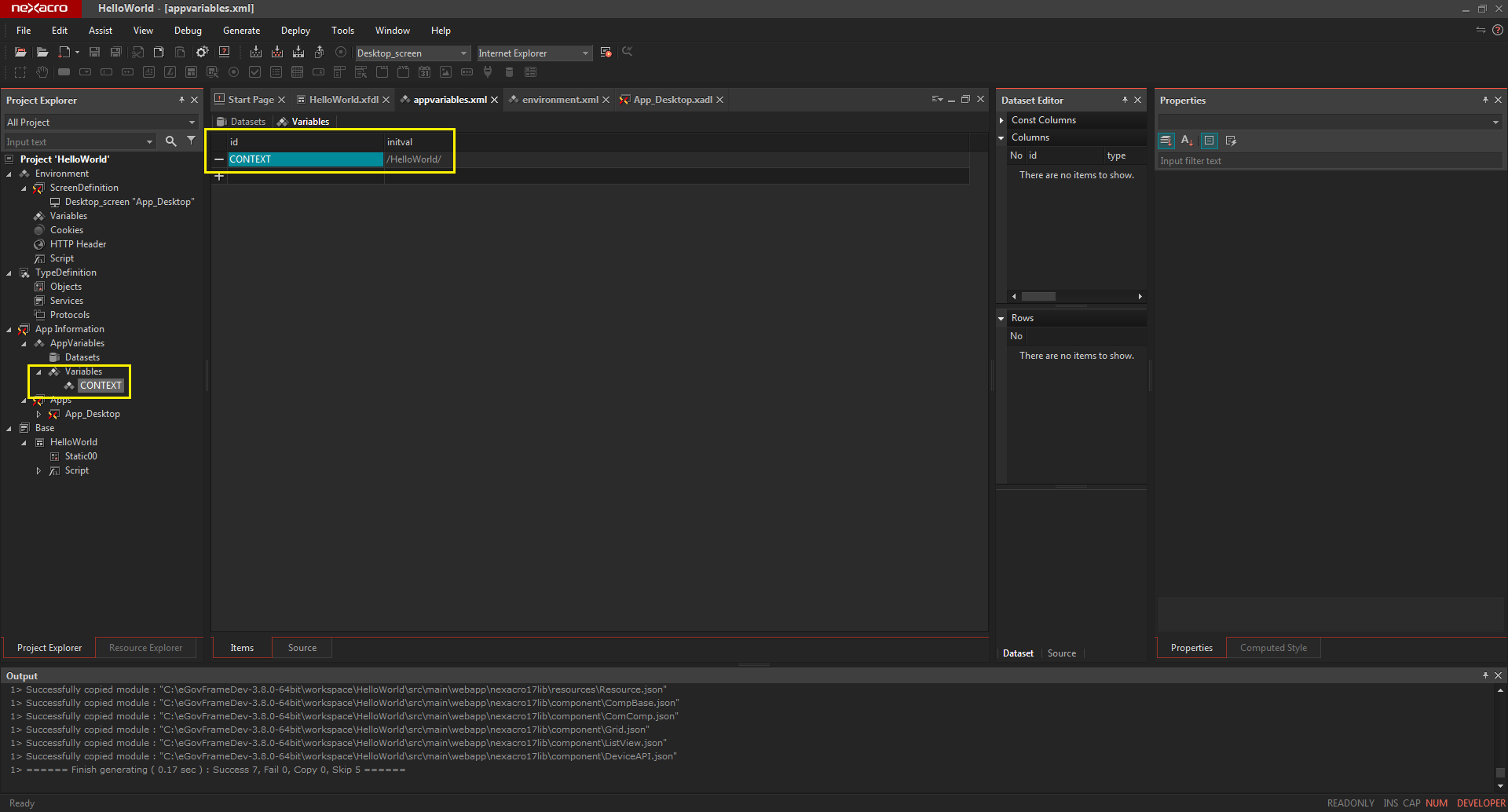Collapse the Rows section in Dataset Editor

(1001, 318)
